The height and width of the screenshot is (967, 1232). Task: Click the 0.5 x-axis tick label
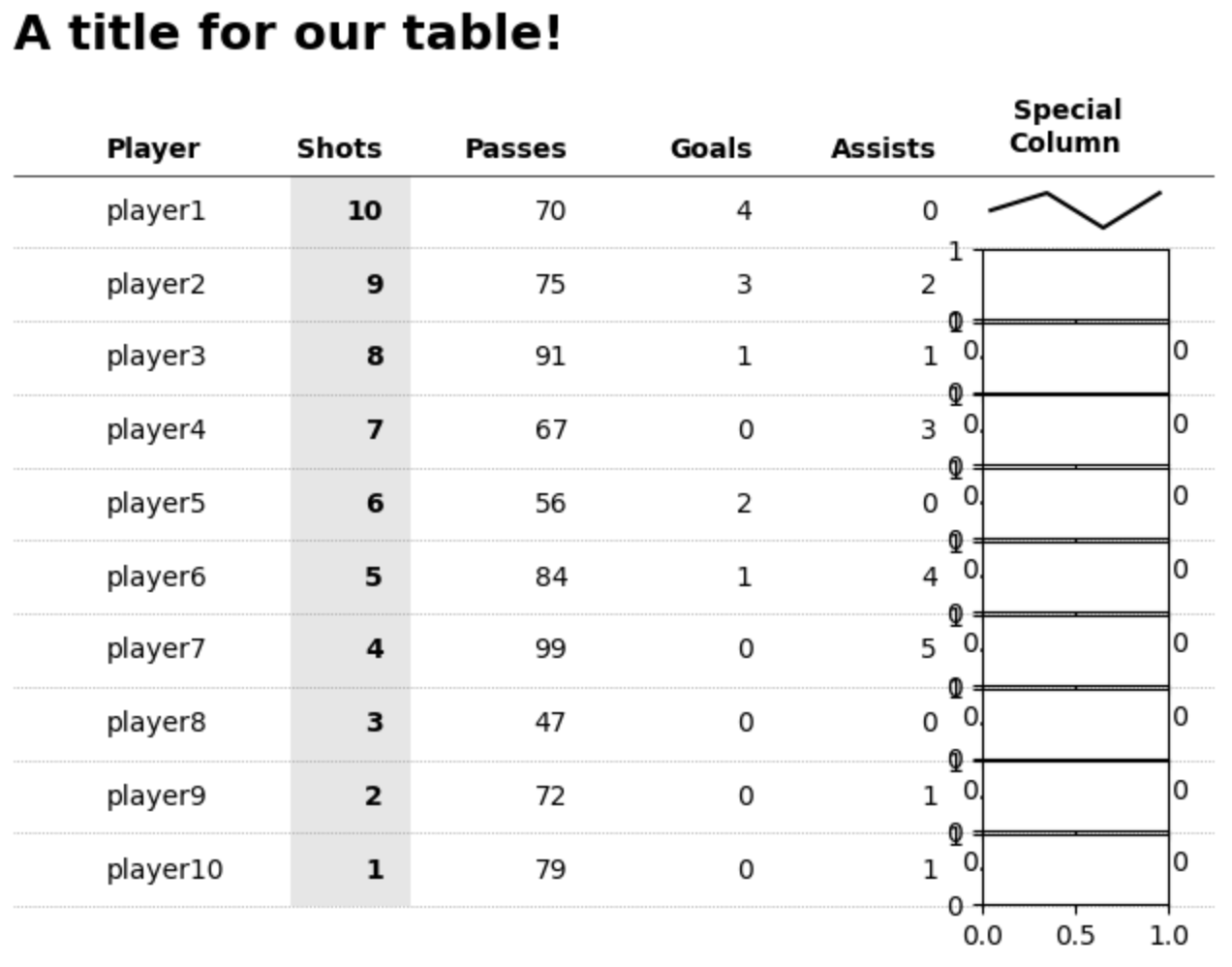click(1075, 936)
